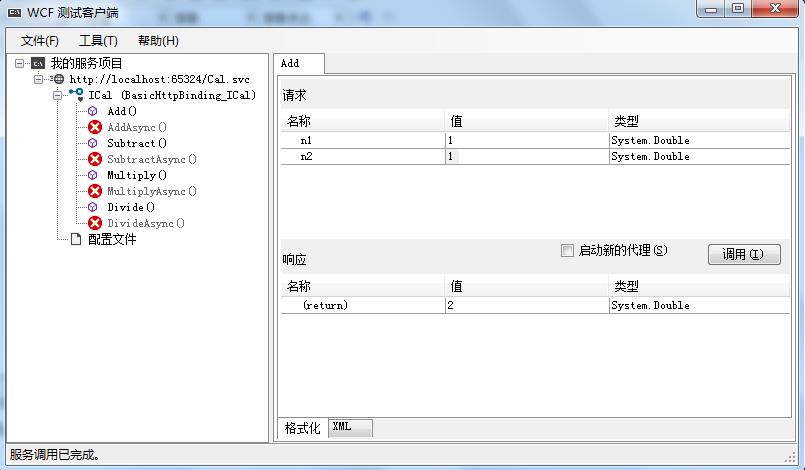
Task: Select the Multiply() operation
Action: pyautogui.click(x=137, y=175)
